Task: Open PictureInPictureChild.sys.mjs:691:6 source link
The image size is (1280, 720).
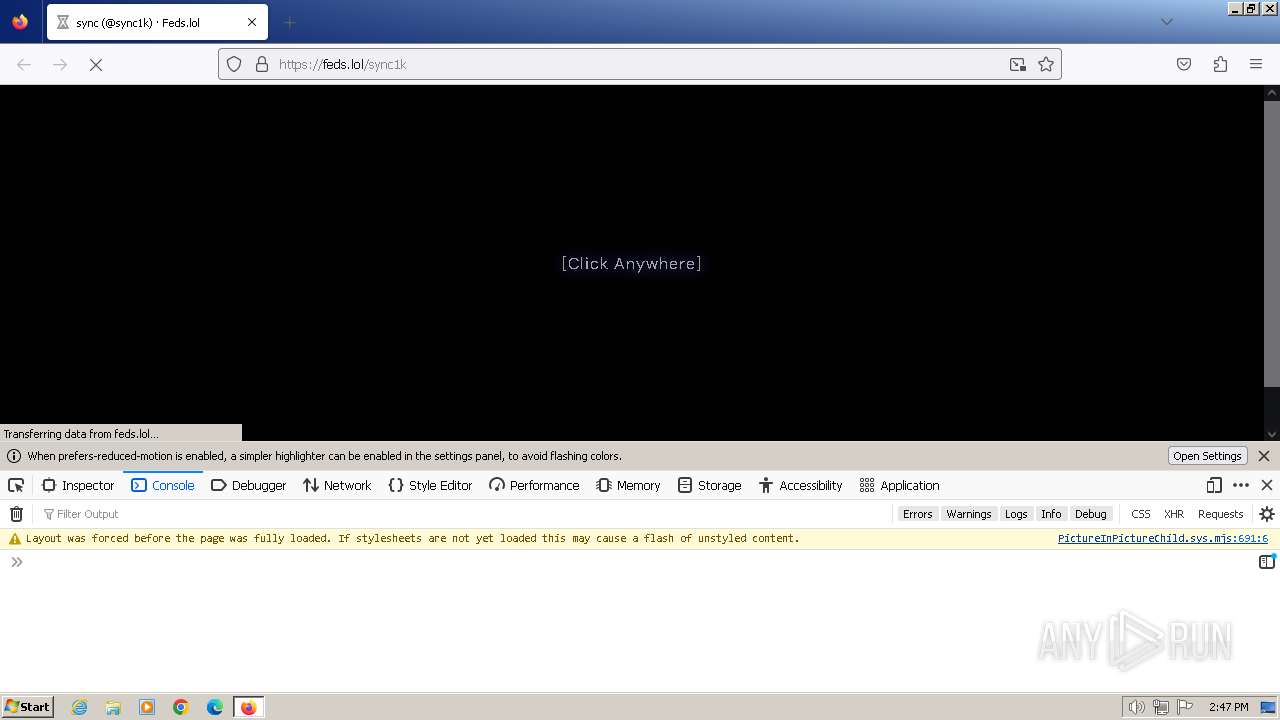Action: (x=1163, y=538)
